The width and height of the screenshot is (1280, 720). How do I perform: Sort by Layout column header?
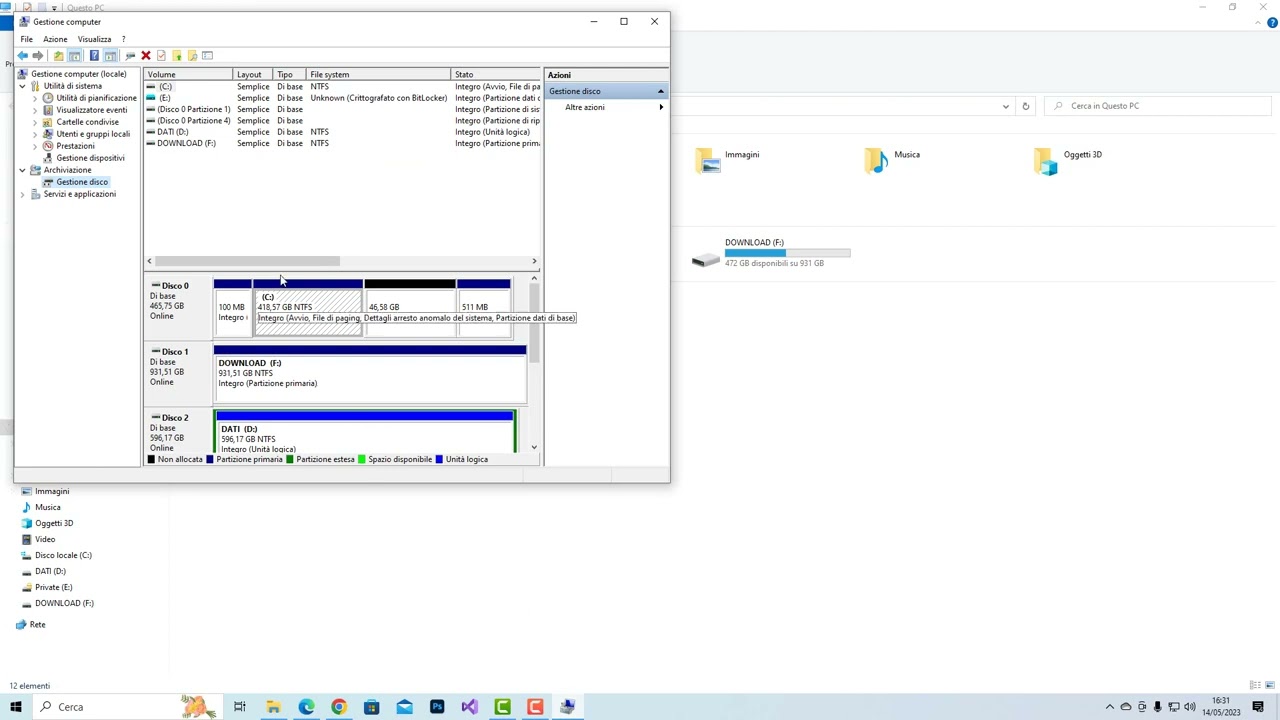253,75
